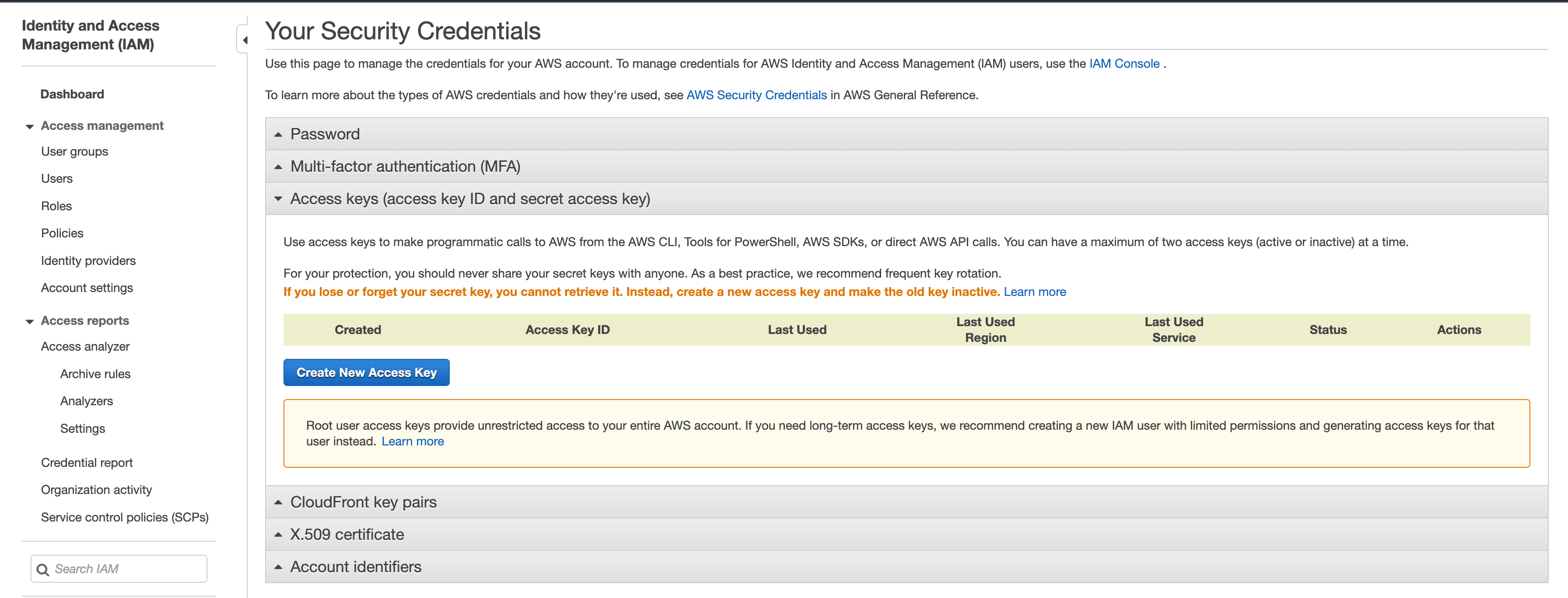
Task: Expand the X.509 certificate section
Action: pos(346,534)
